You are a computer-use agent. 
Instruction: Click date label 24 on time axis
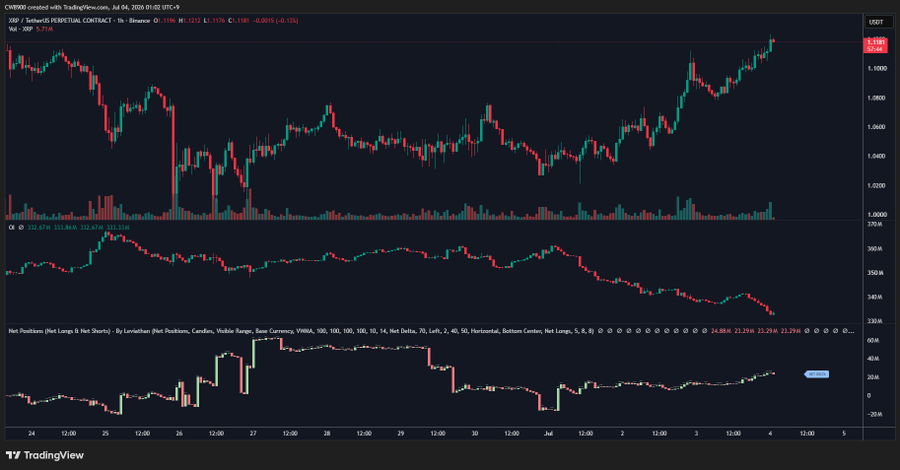pos(32,433)
